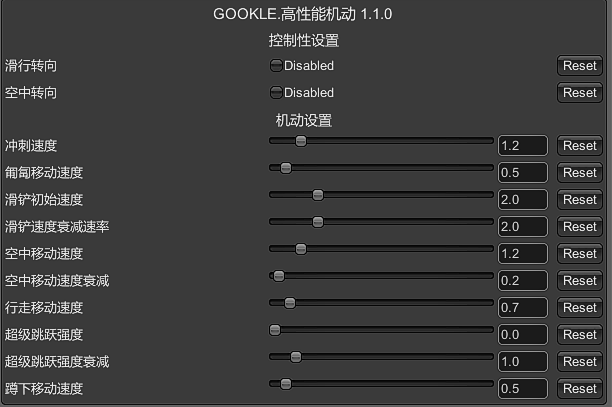Image resolution: width=612 pixels, height=407 pixels.
Task: Toggle the 滑行转向 Disabled checkbox
Action: click(276, 66)
